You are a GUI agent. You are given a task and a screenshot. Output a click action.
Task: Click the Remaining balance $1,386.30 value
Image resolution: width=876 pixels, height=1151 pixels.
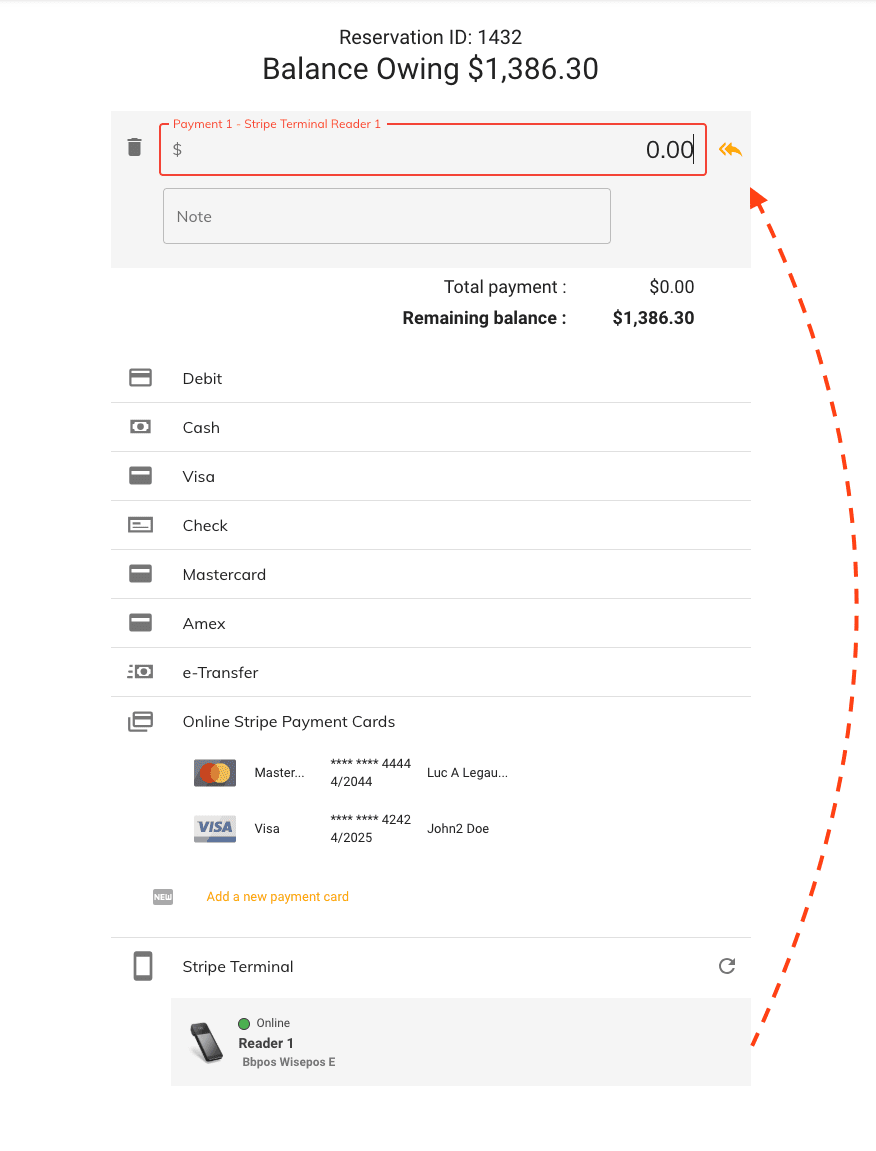[654, 318]
